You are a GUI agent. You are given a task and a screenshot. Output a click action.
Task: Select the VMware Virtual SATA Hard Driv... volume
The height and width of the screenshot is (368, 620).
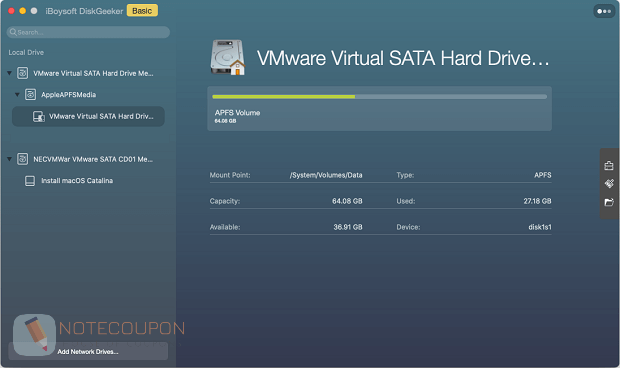tap(88, 116)
